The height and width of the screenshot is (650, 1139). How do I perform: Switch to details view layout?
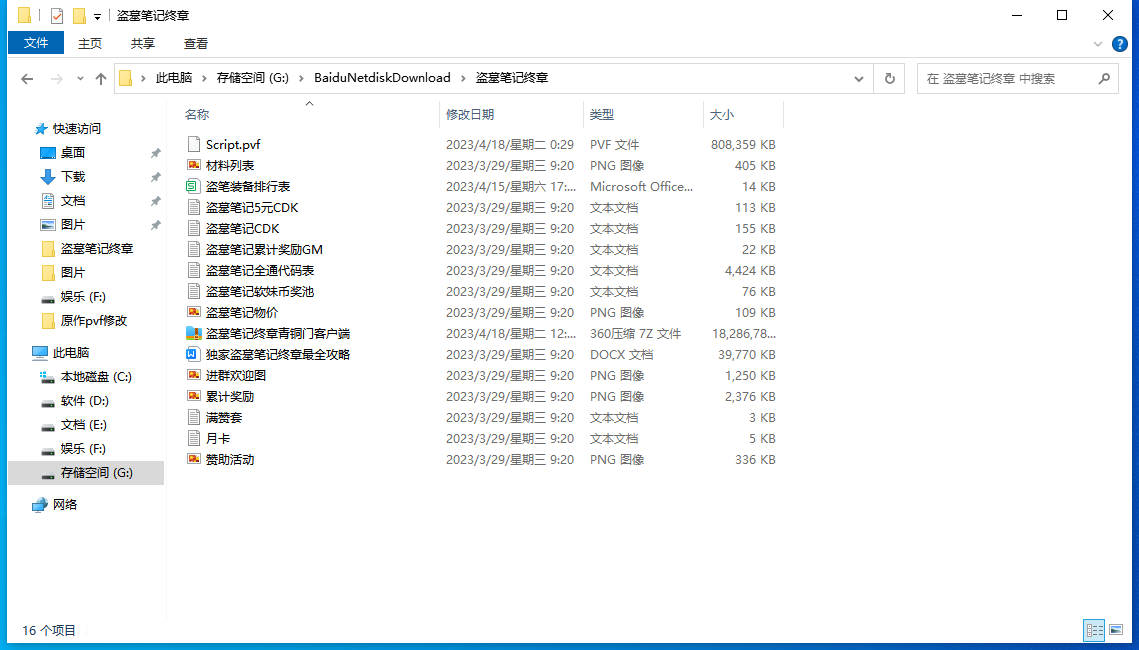1094,630
